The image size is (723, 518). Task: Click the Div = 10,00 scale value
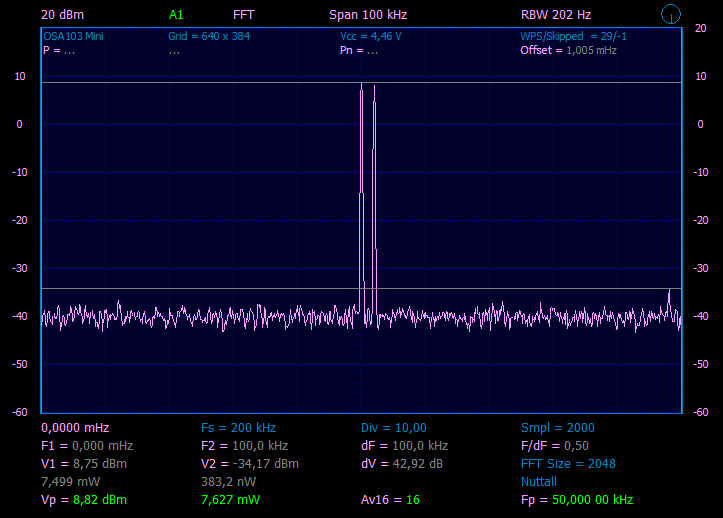click(393, 428)
